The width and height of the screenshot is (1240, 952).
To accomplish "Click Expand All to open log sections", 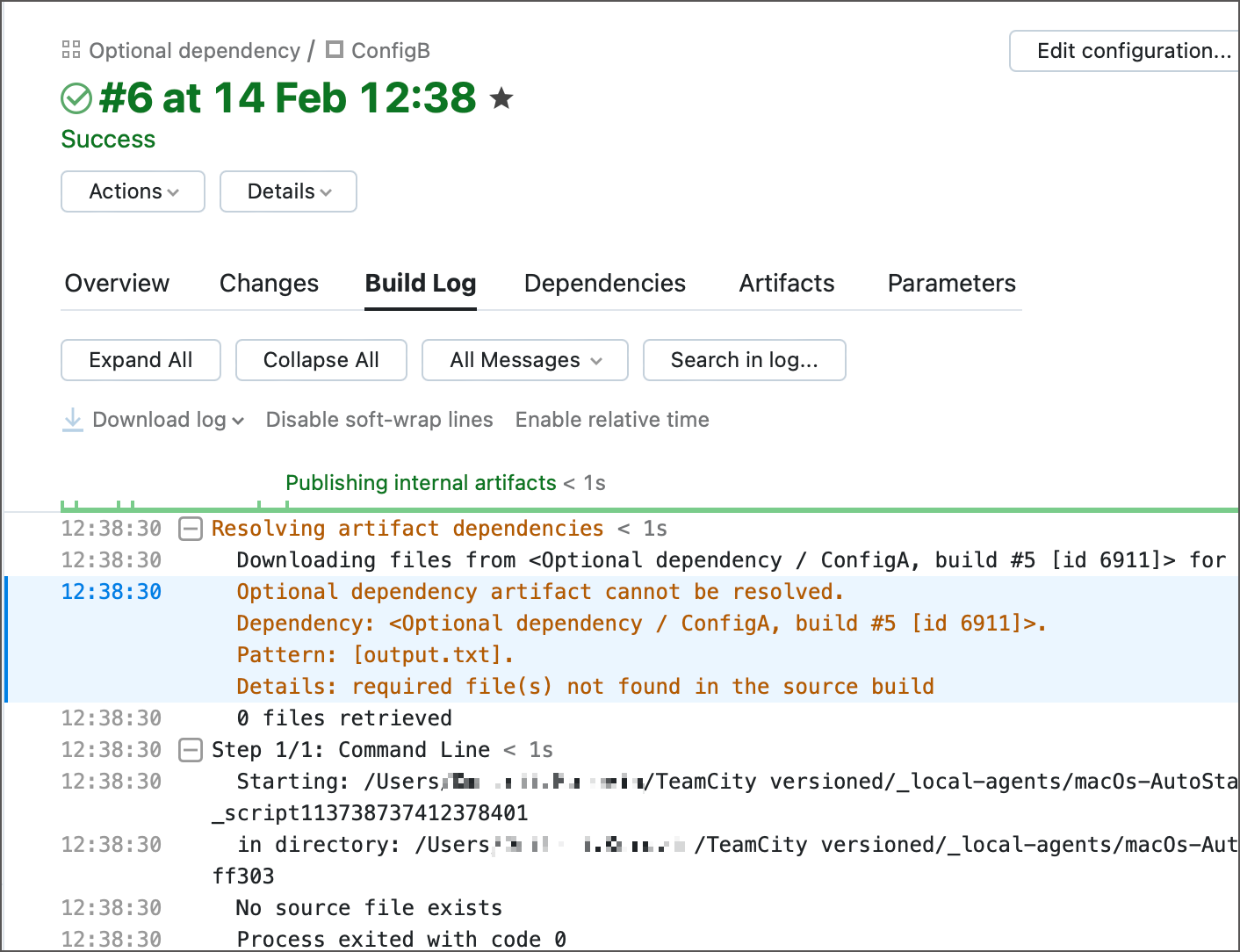I will click(141, 360).
